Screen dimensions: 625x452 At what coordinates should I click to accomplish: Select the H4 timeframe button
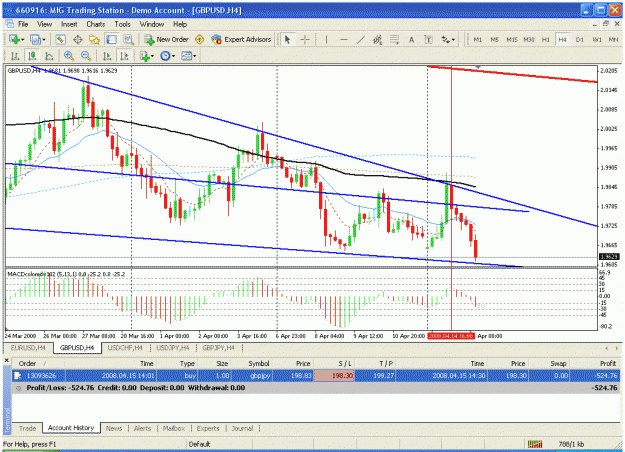point(562,39)
